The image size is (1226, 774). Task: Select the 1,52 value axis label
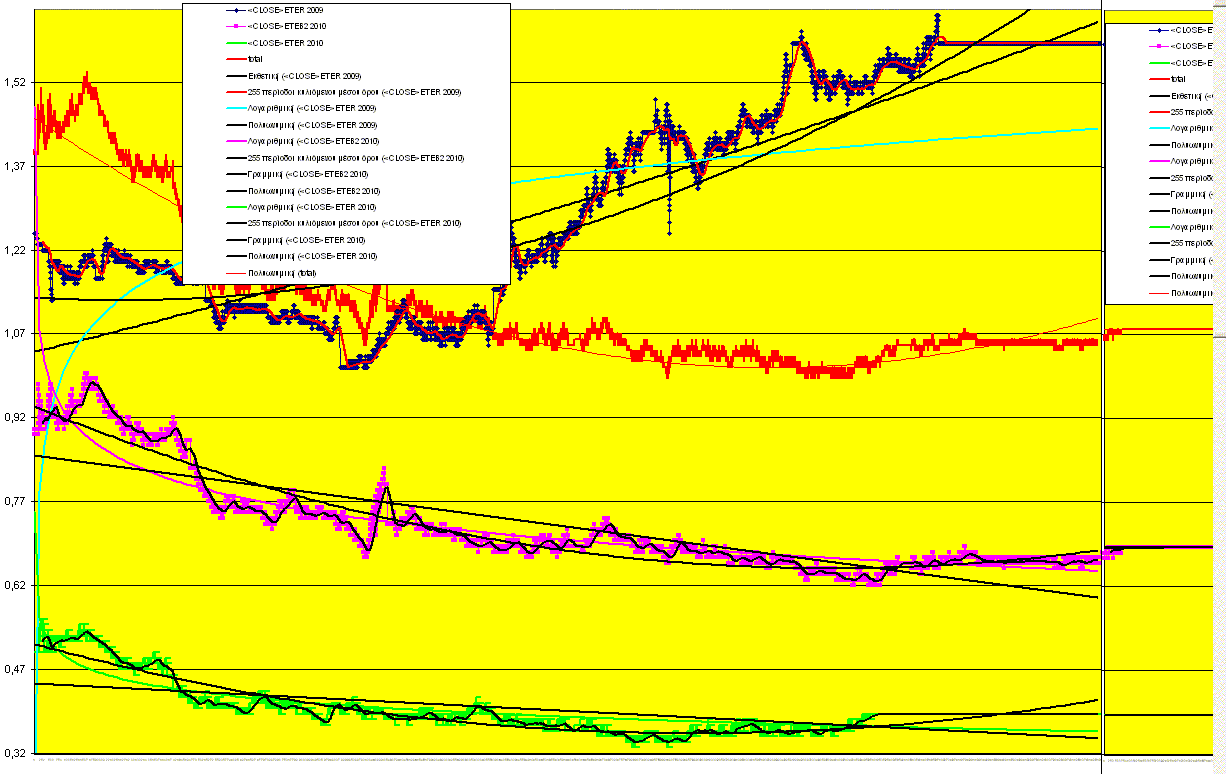coord(15,82)
